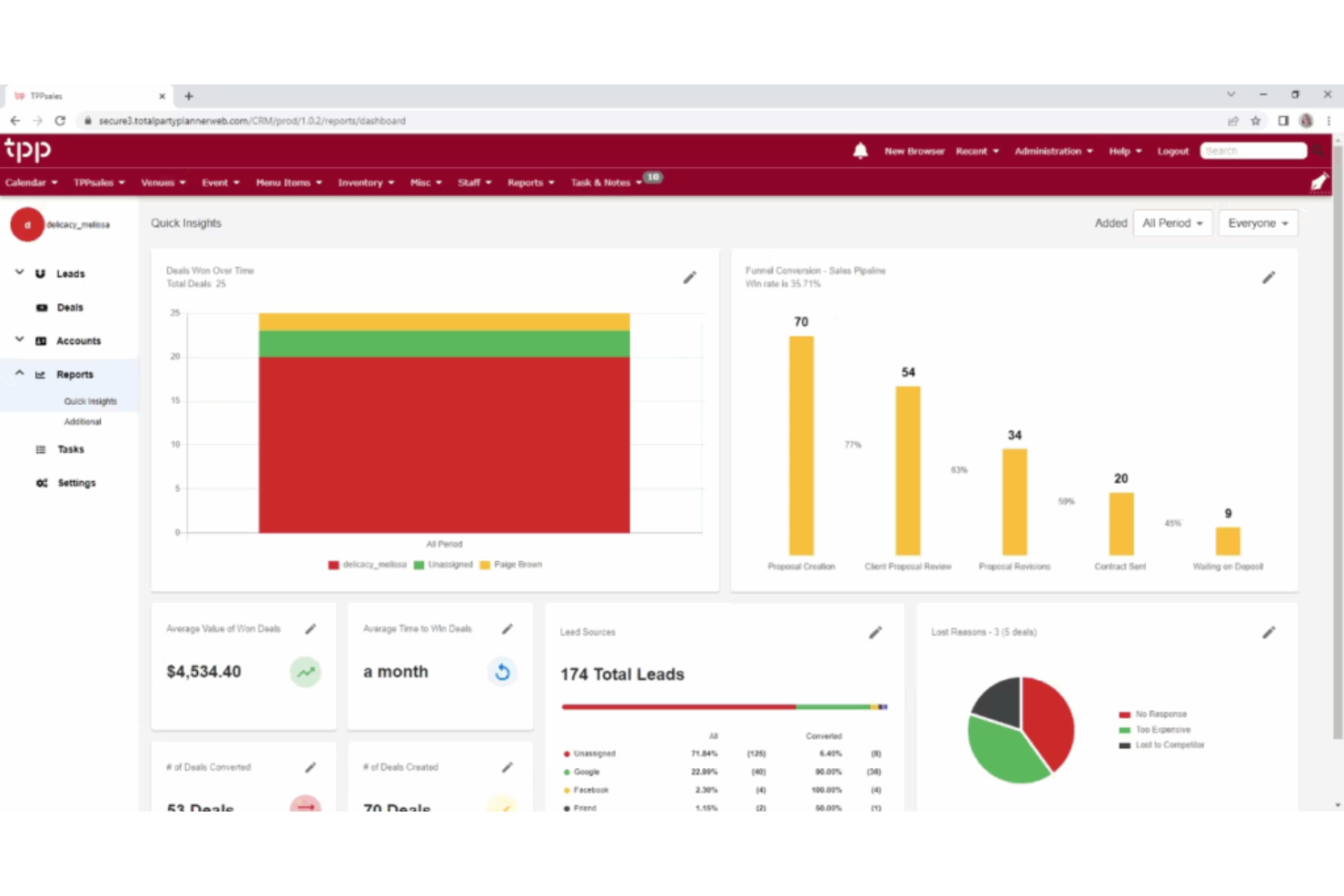
Task: Edit the # of Deals Created card
Action: pyautogui.click(x=508, y=767)
